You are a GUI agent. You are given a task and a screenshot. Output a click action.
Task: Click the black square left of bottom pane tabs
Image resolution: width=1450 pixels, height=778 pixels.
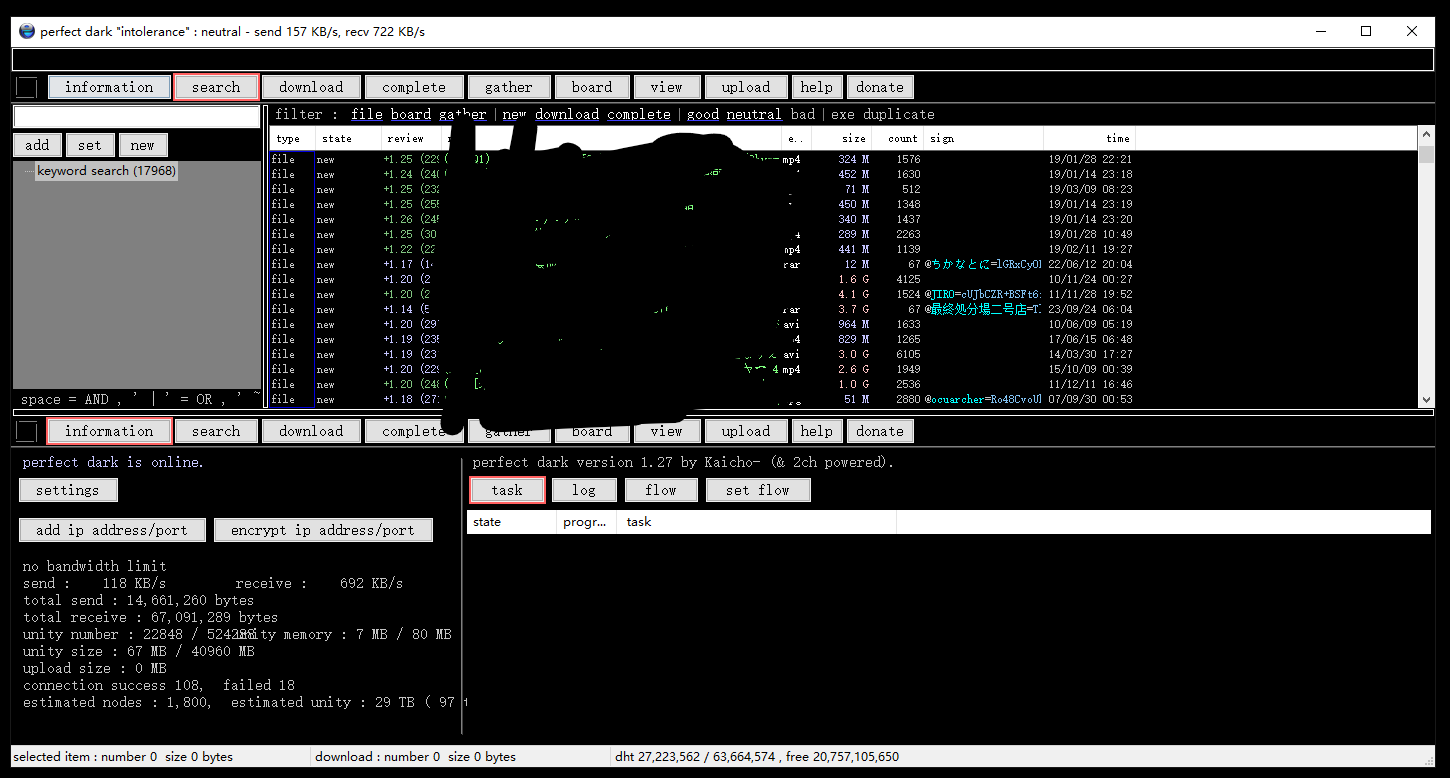coord(27,432)
